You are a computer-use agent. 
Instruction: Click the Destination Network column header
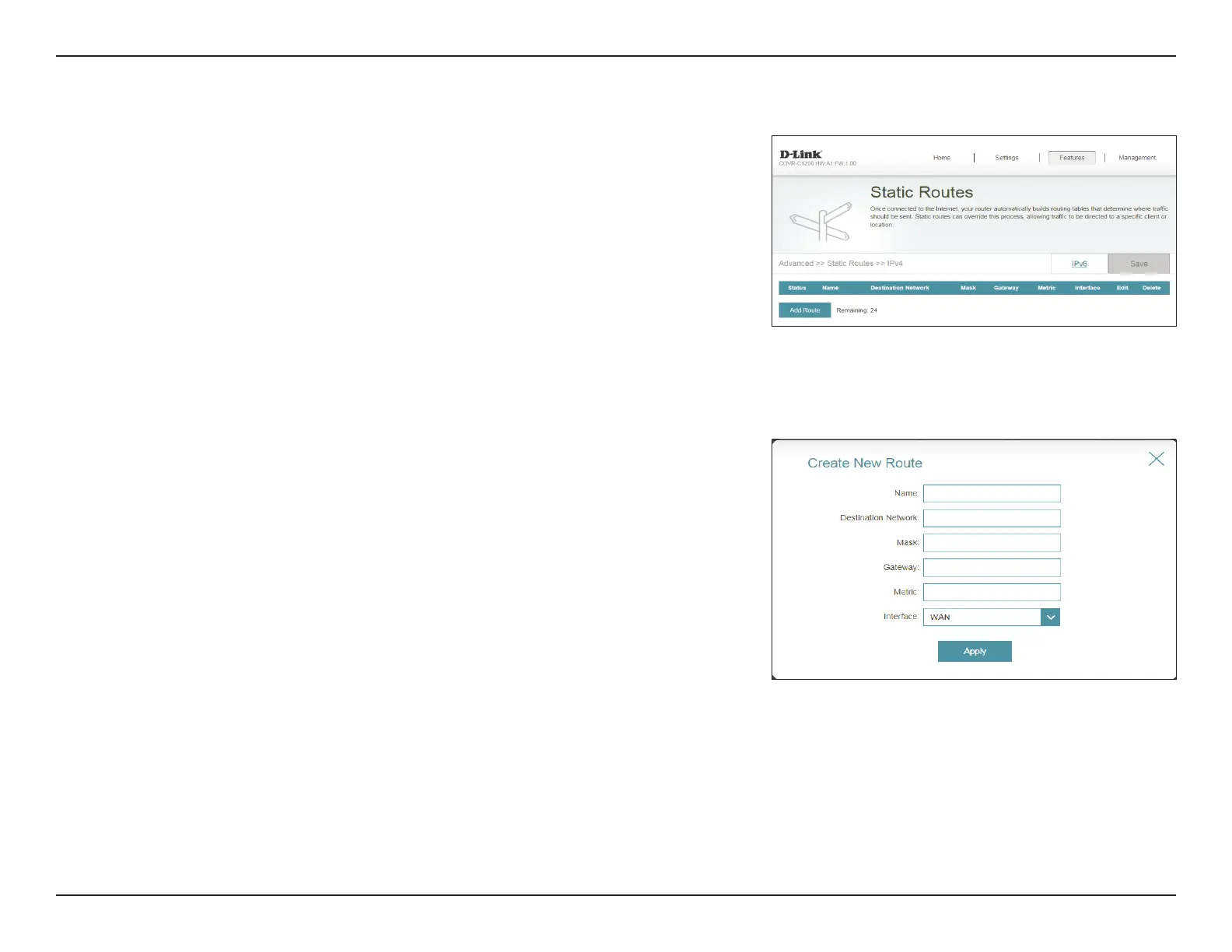(900, 288)
